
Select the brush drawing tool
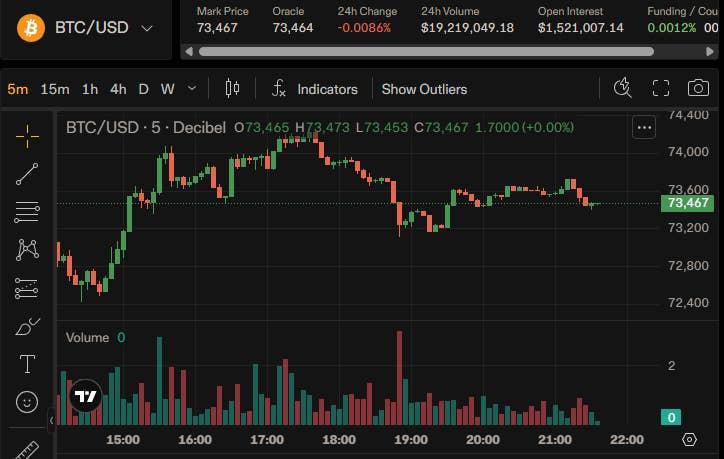tap(27, 326)
